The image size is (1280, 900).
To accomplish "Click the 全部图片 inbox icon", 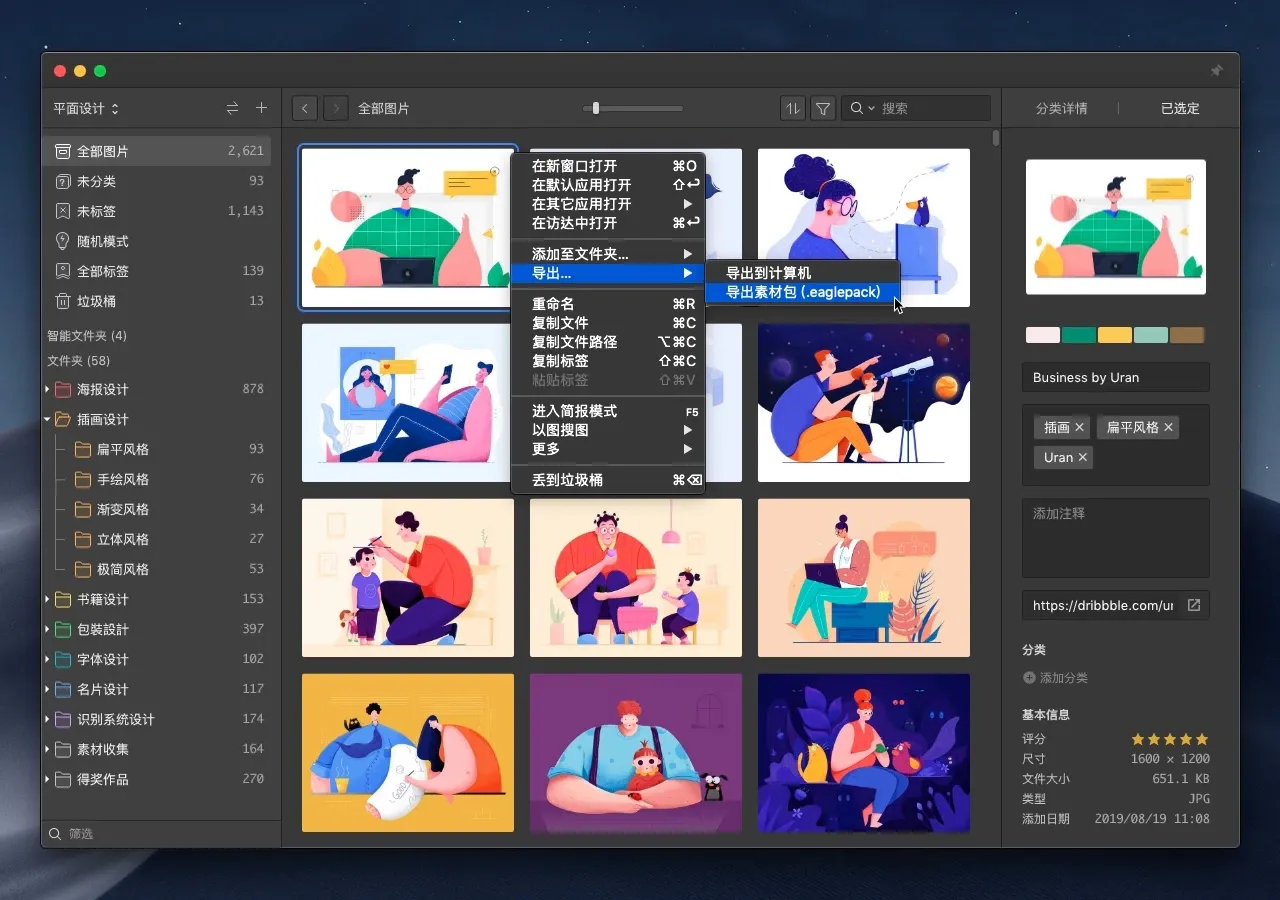I will pyautogui.click(x=62, y=151).
